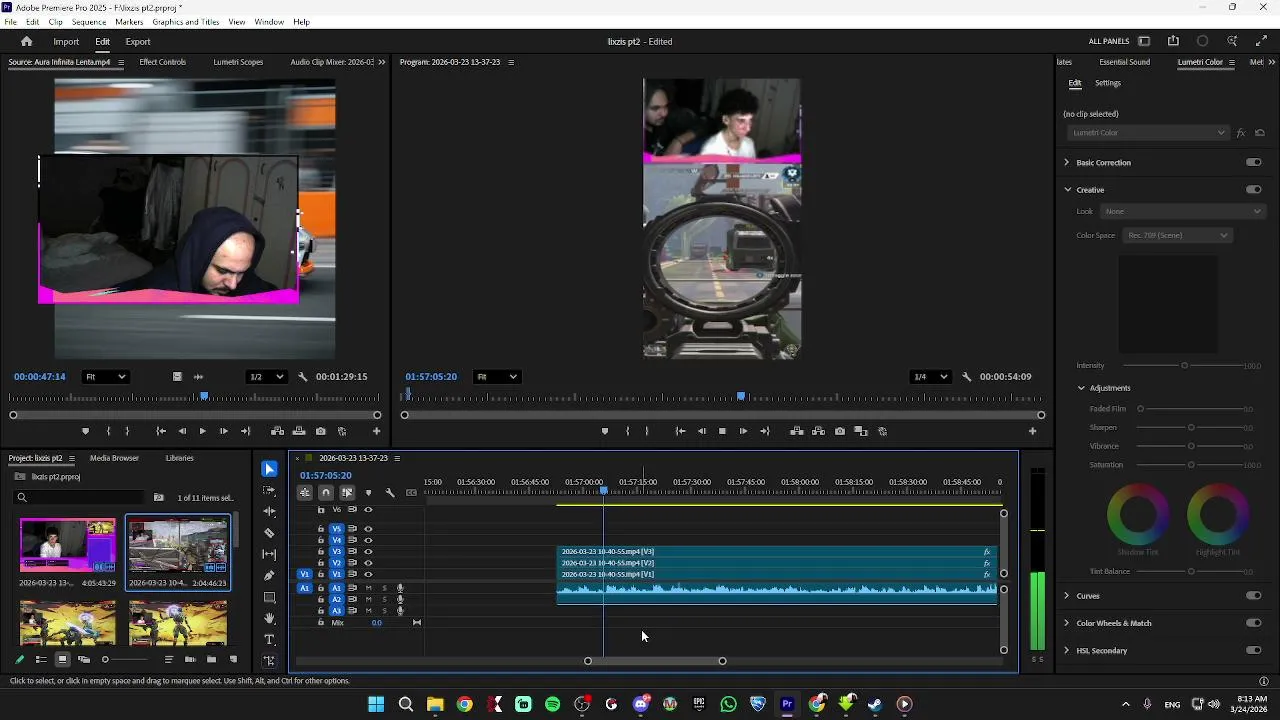The image size is (1280, 720).
Task: Solo audio track A2
Action: point(384,599)
